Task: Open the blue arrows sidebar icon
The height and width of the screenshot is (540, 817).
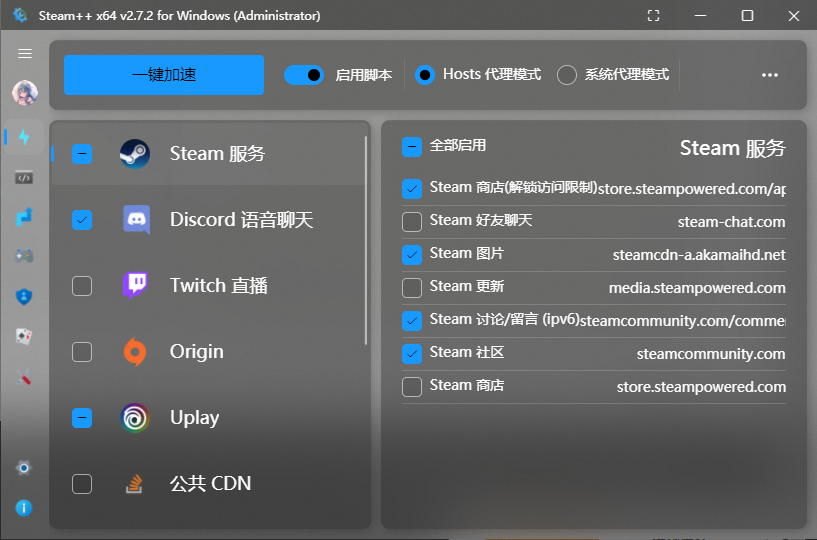Action: tap(24, 217)
